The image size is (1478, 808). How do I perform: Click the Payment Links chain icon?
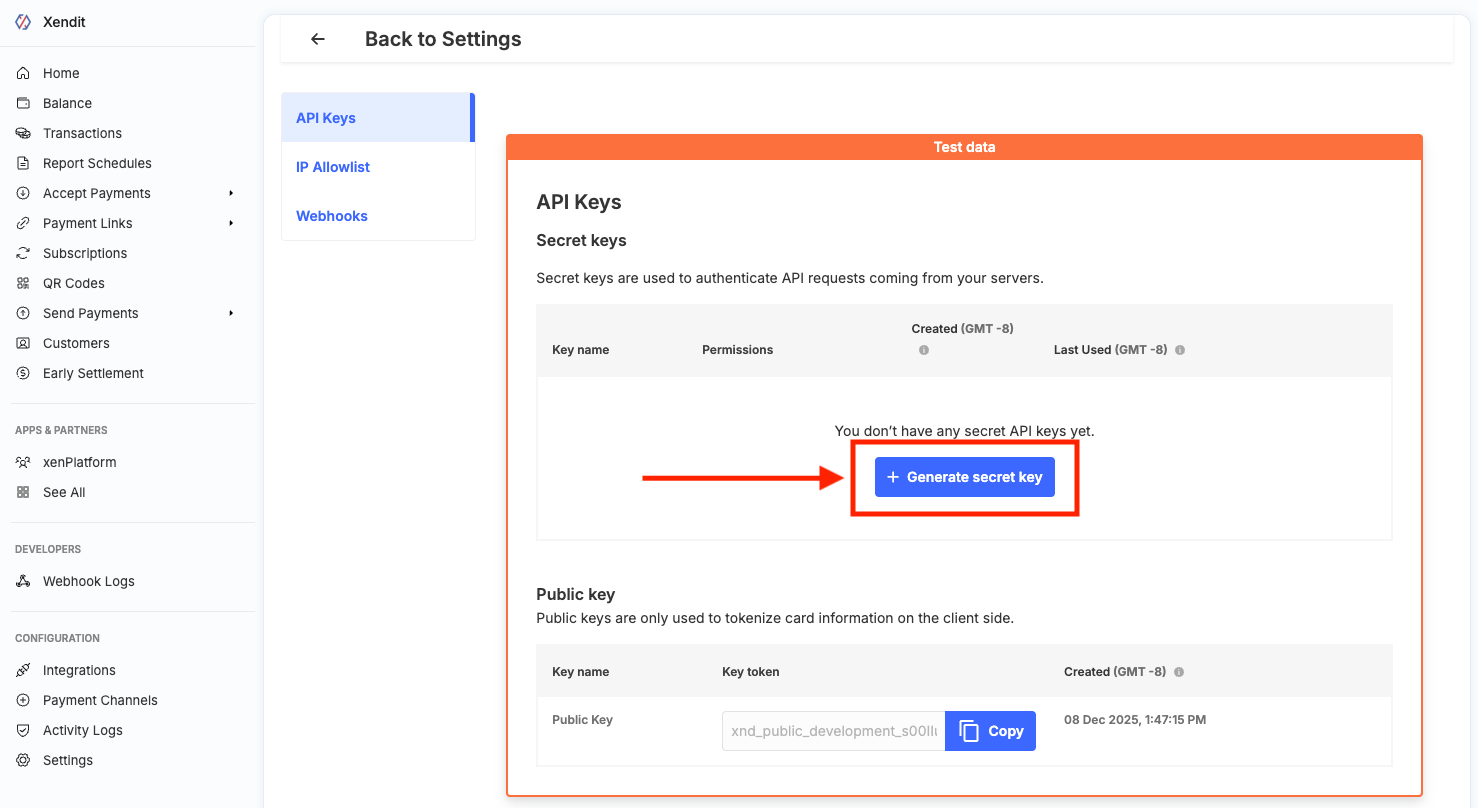click(x=23, y=223)
